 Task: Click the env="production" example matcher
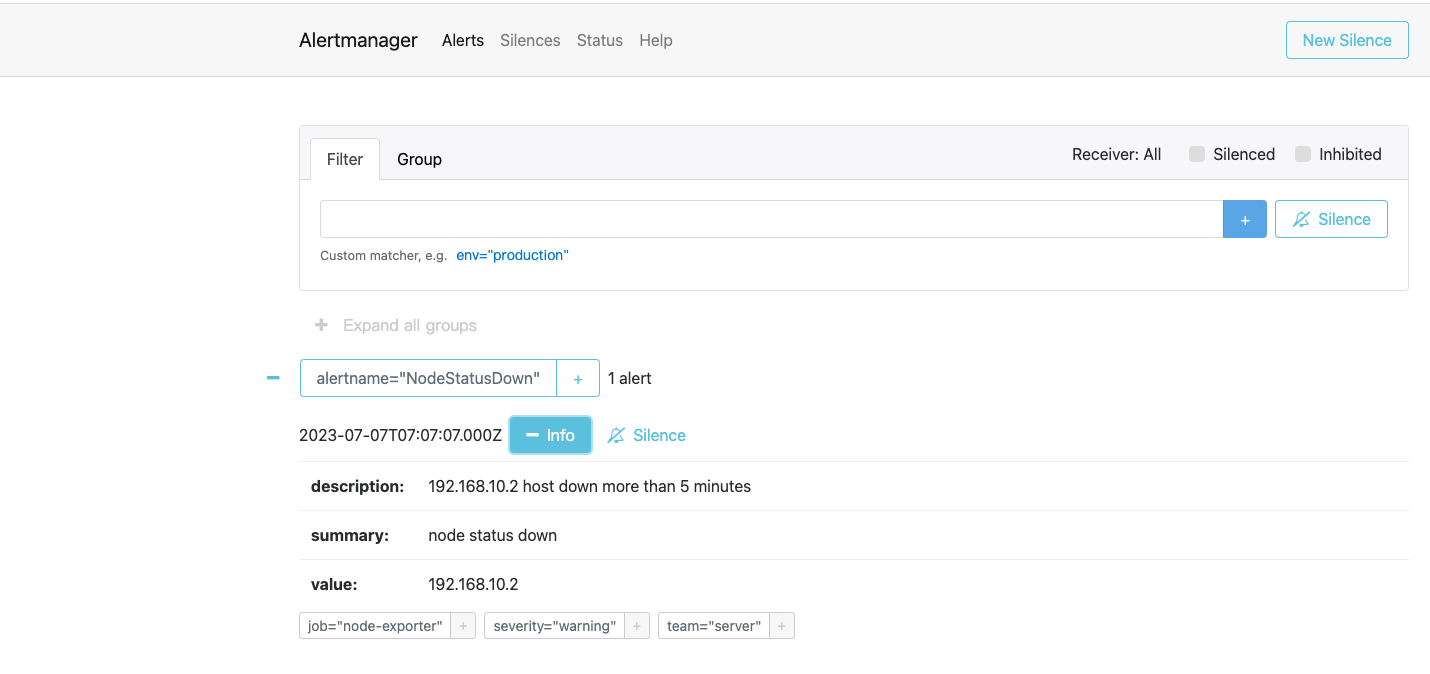tap(512, 255)
